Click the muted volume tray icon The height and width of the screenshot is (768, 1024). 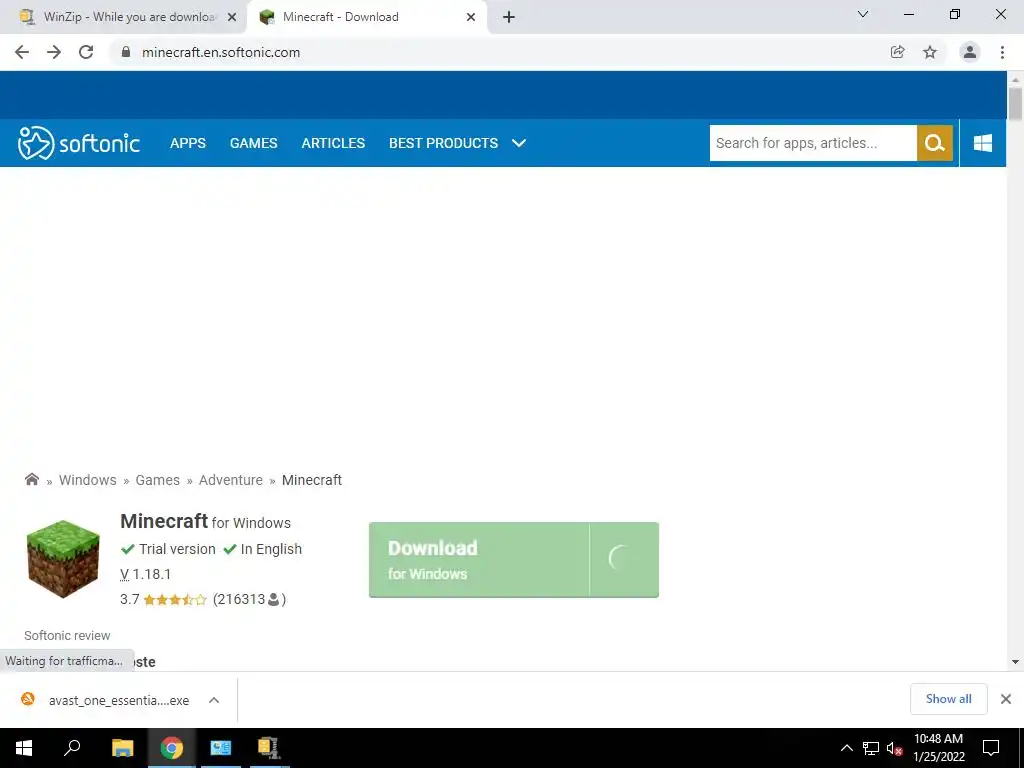[x=894, y=748]
